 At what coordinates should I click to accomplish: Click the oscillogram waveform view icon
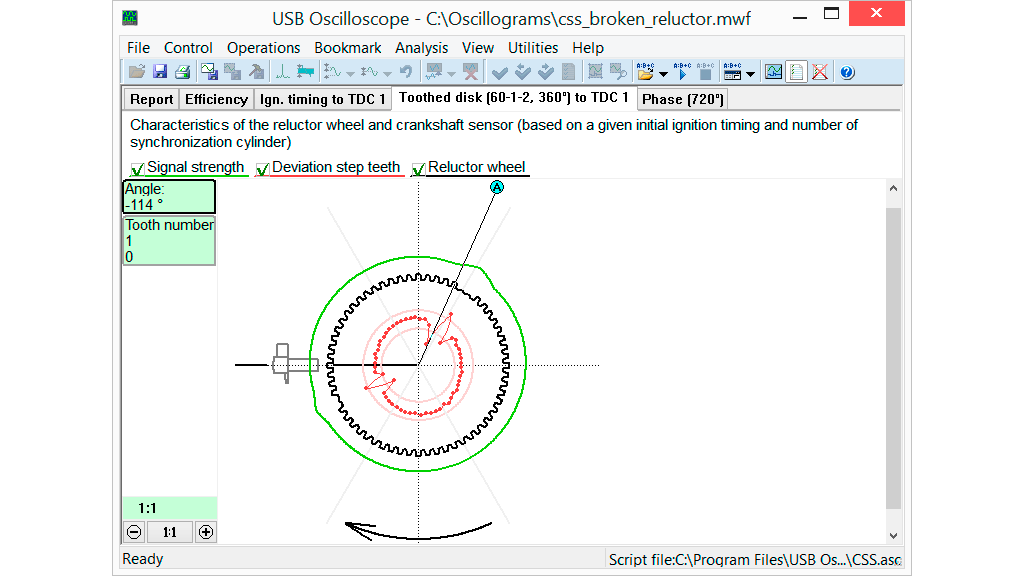tap(773, 72)
